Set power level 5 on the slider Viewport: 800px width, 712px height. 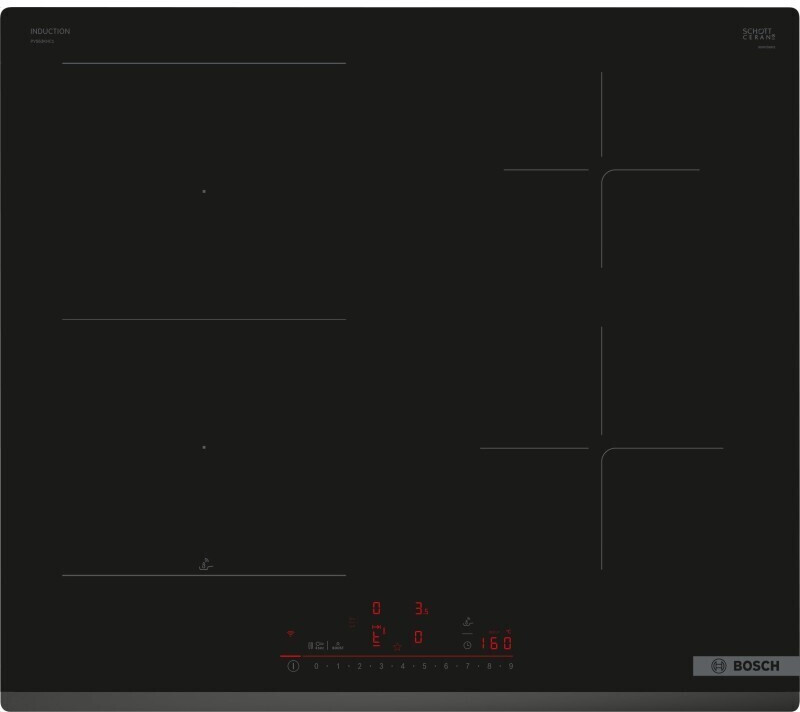[424, 666]
